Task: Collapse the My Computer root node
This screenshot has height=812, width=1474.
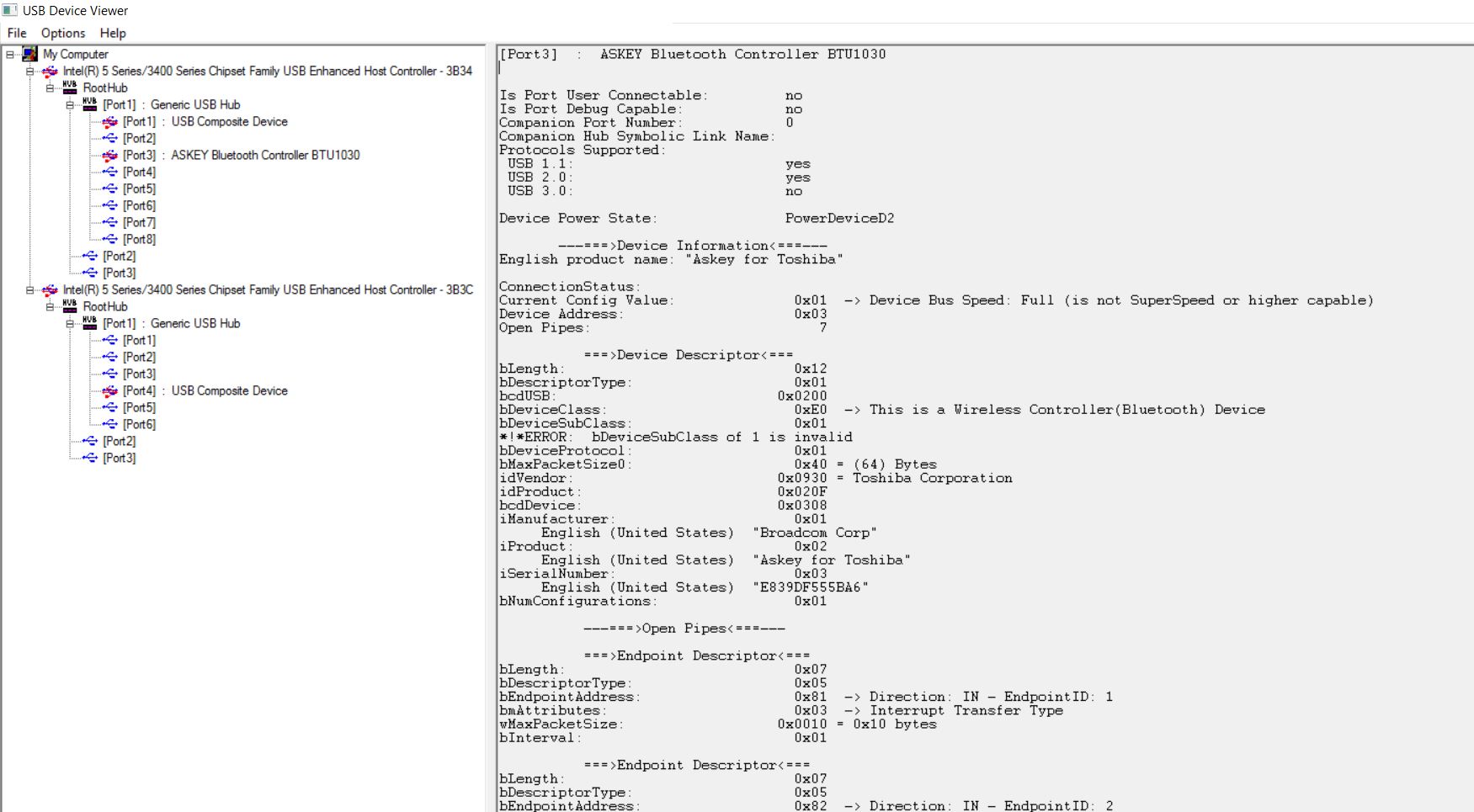Action: click(x=10, y=54)
